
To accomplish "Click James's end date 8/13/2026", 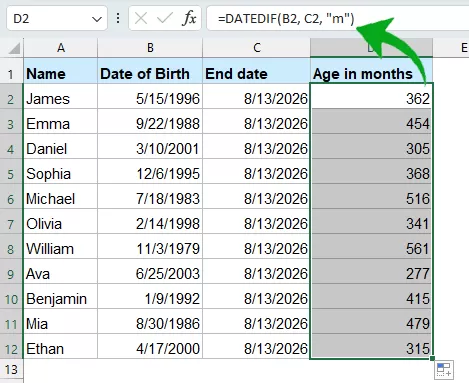I will 256,96.
